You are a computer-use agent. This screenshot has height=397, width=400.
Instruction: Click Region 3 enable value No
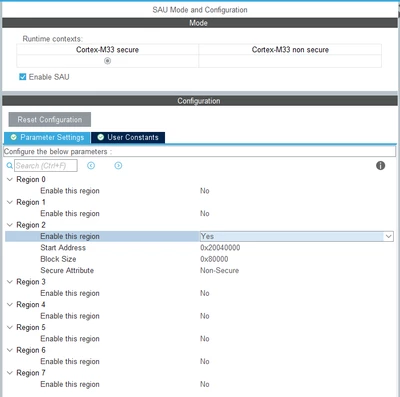click(205, 293)
